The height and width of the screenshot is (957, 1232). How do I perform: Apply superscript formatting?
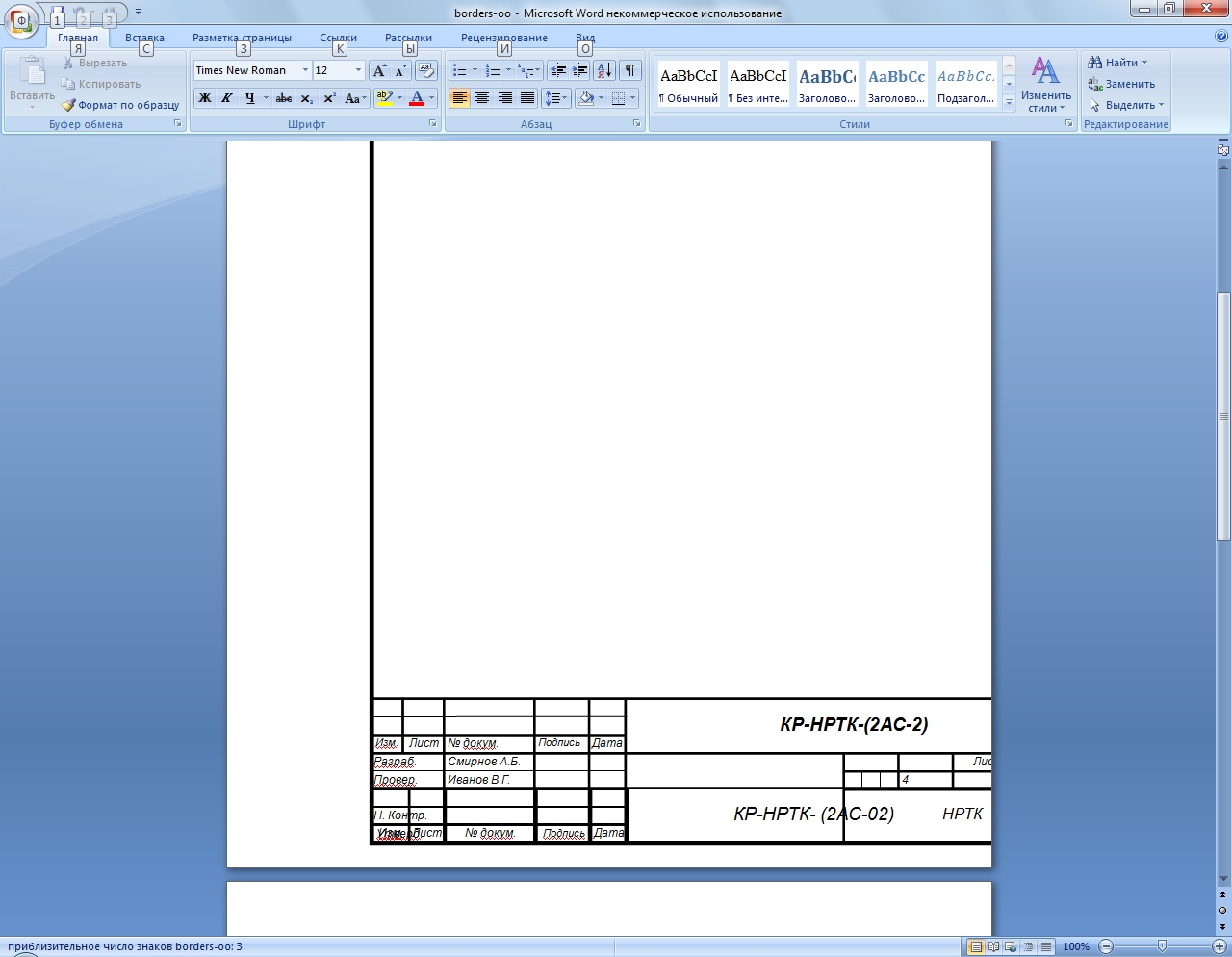point(329,98)
